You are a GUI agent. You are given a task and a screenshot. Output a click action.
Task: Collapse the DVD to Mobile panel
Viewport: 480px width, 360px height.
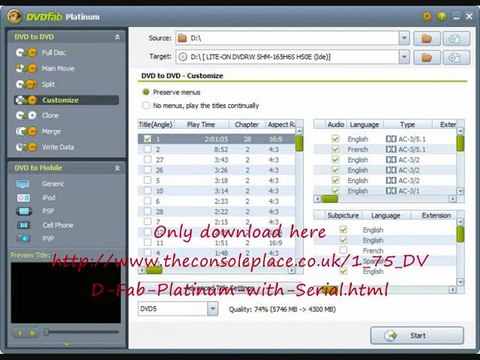(117, 168)
